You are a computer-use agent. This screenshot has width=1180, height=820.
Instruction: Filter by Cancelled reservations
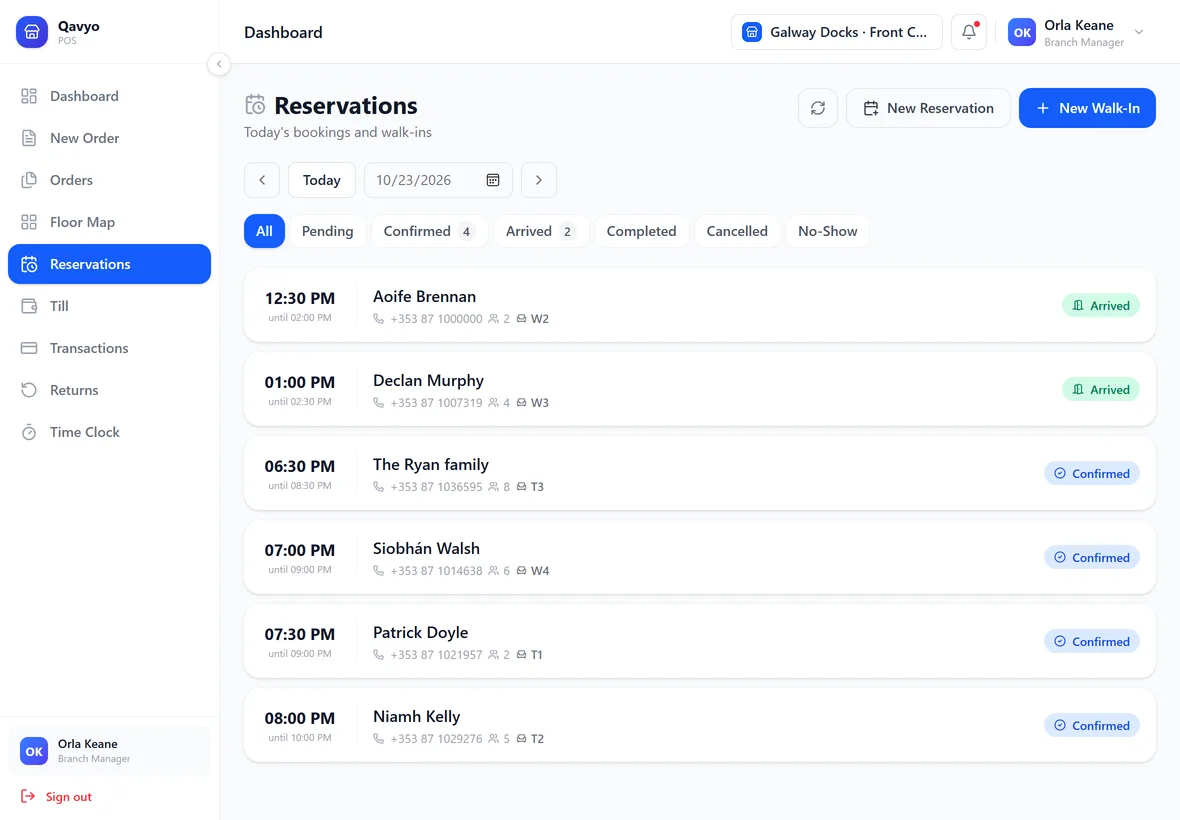pos(737,231)
